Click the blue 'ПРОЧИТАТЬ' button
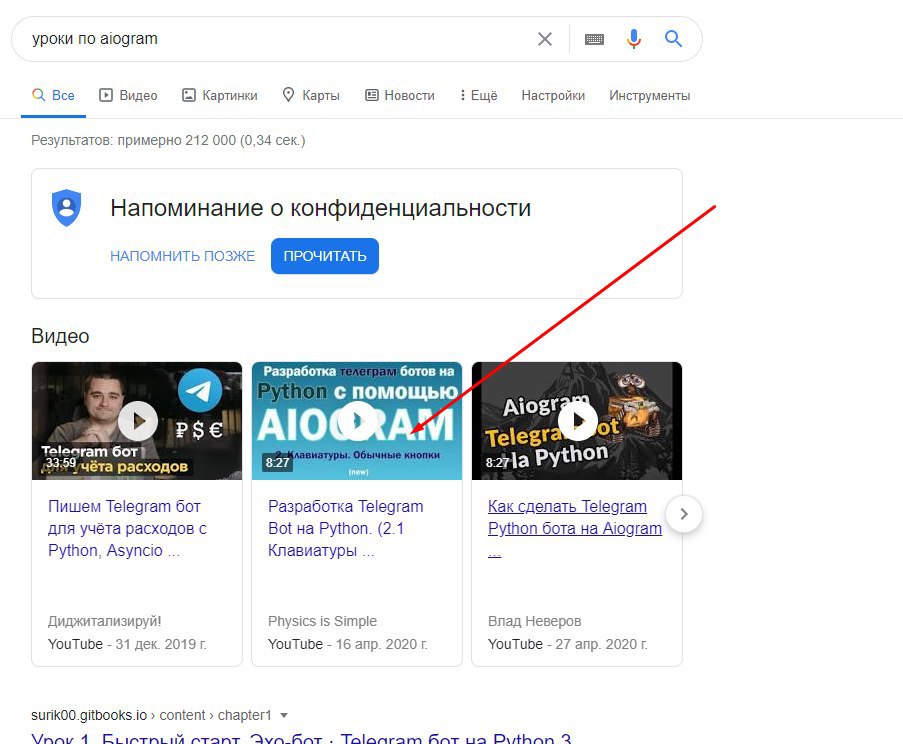The height and width of the screenshot is (744, 903). [325, 256]
